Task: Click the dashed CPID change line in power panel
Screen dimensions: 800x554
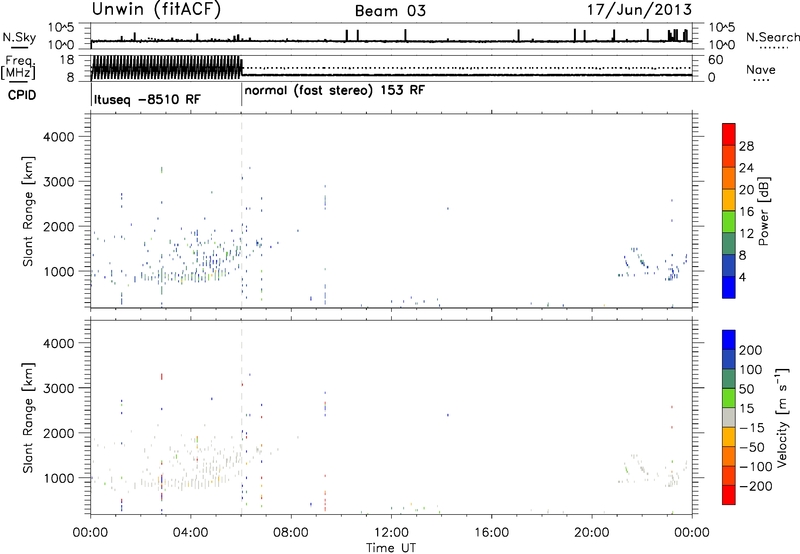Action: [242, 211]
